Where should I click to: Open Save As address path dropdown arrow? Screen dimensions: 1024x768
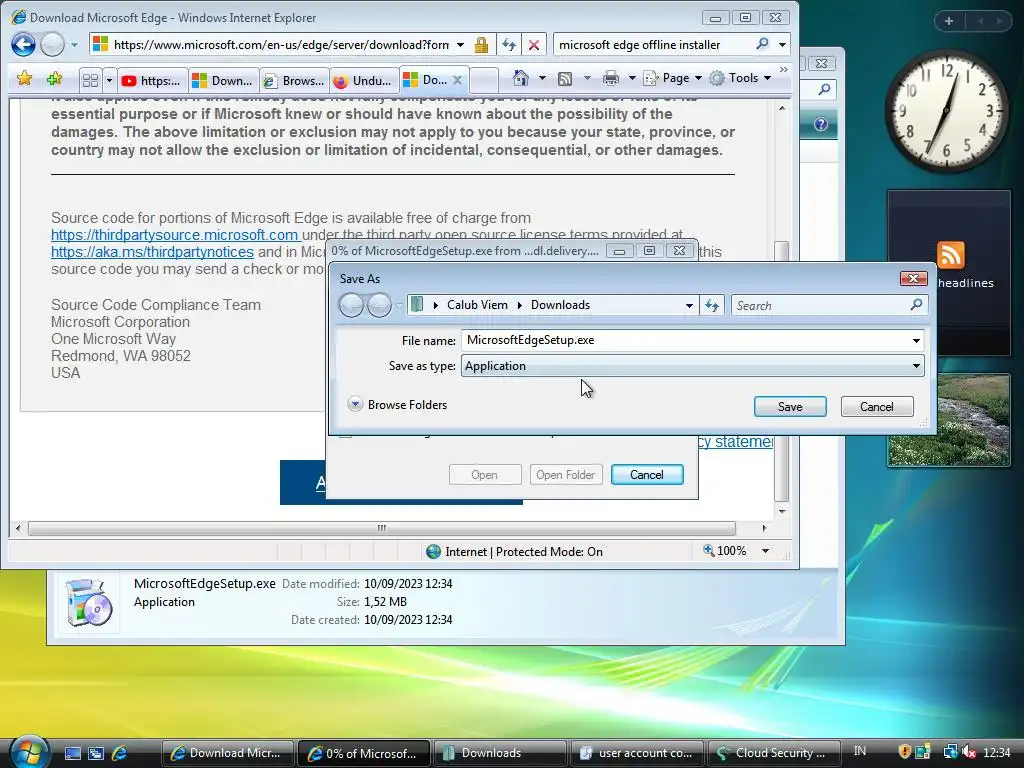point(689,306)
